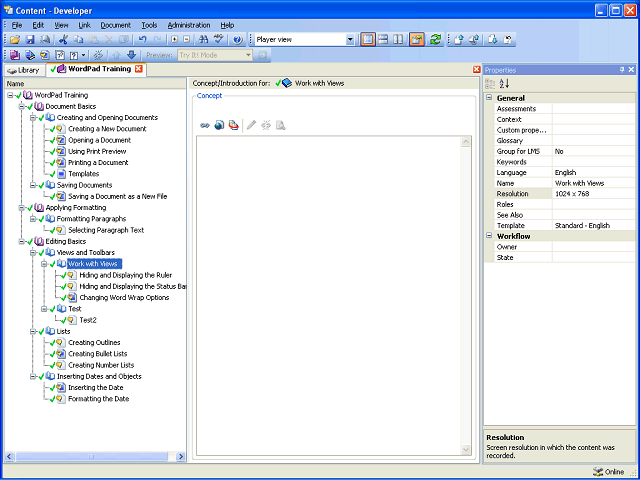This screenshot has height=480, width=640.
Task: Click the green Refresh arrows icon
Action: pos(436,40)
